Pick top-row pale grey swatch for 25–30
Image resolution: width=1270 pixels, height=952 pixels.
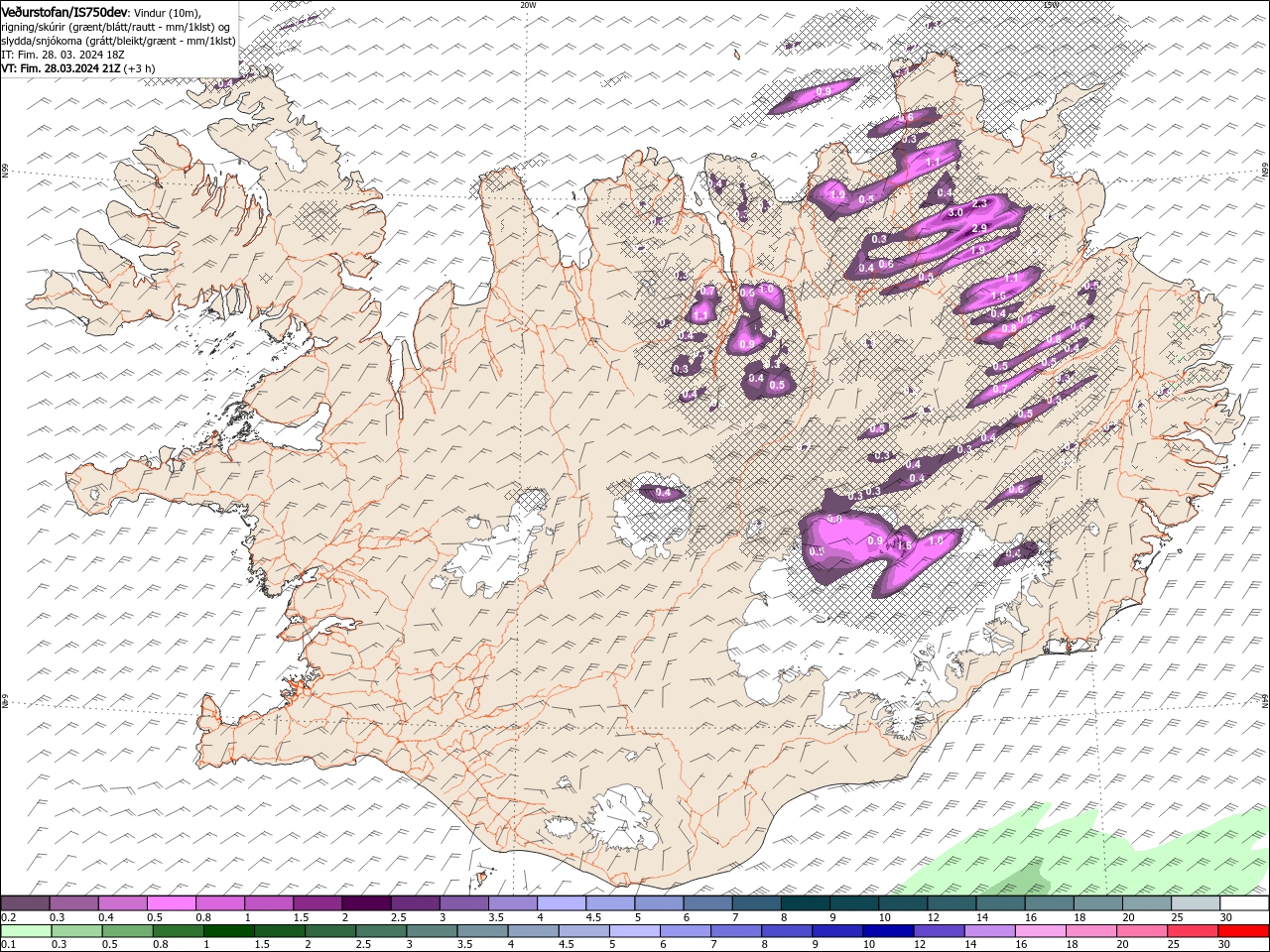coord(1195,903)
